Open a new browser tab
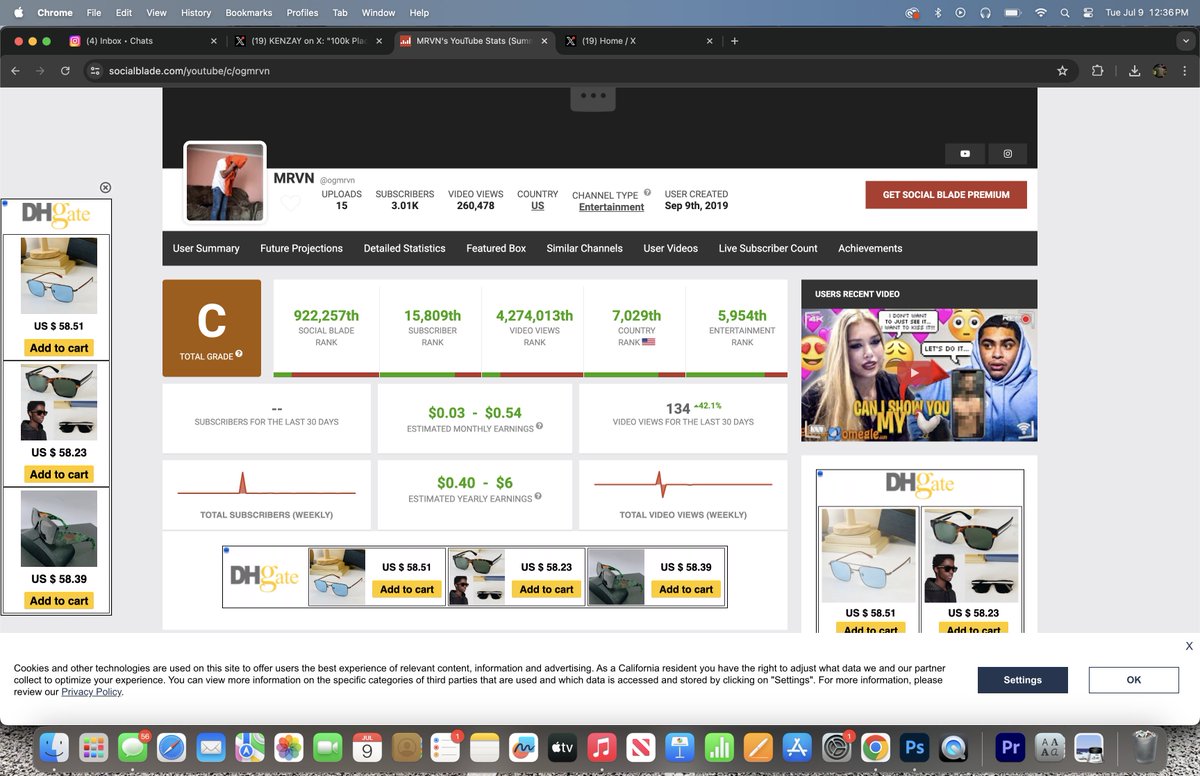The width and height of the screenshot is (1200, 776). pyautogui.click(x=734, y=41)
